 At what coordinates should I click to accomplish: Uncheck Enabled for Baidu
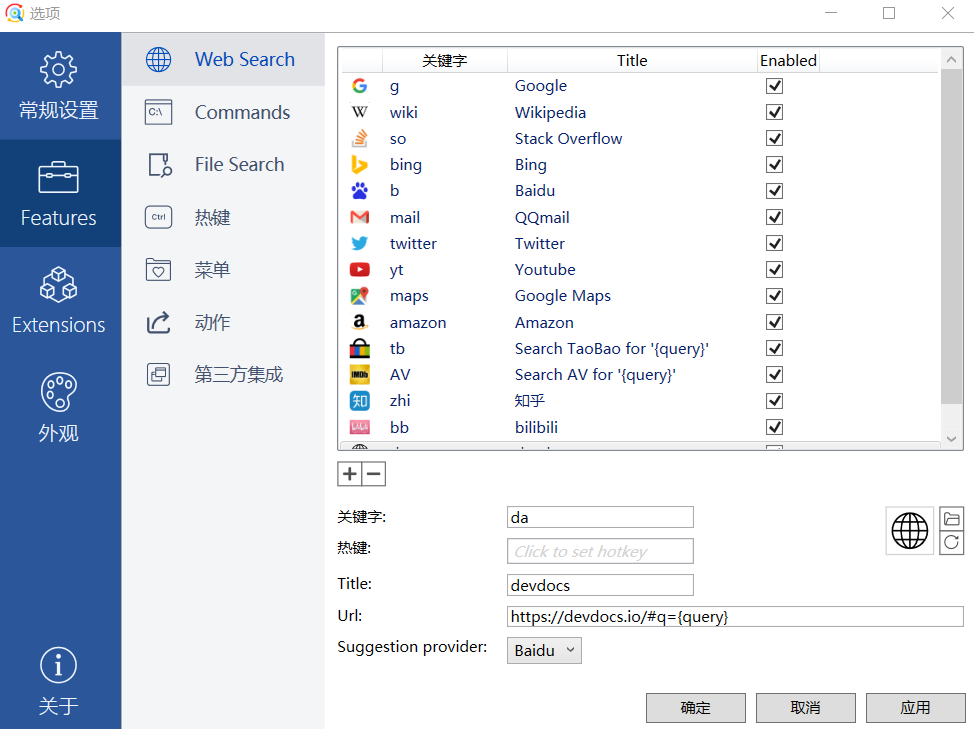pyautogui.click(x=774, y=191)
